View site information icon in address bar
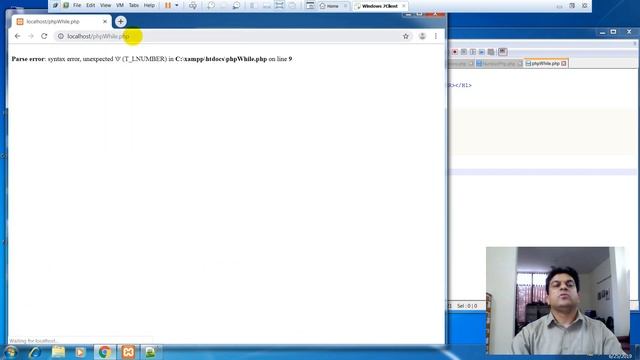640x360 pixels. pos(60,36)
